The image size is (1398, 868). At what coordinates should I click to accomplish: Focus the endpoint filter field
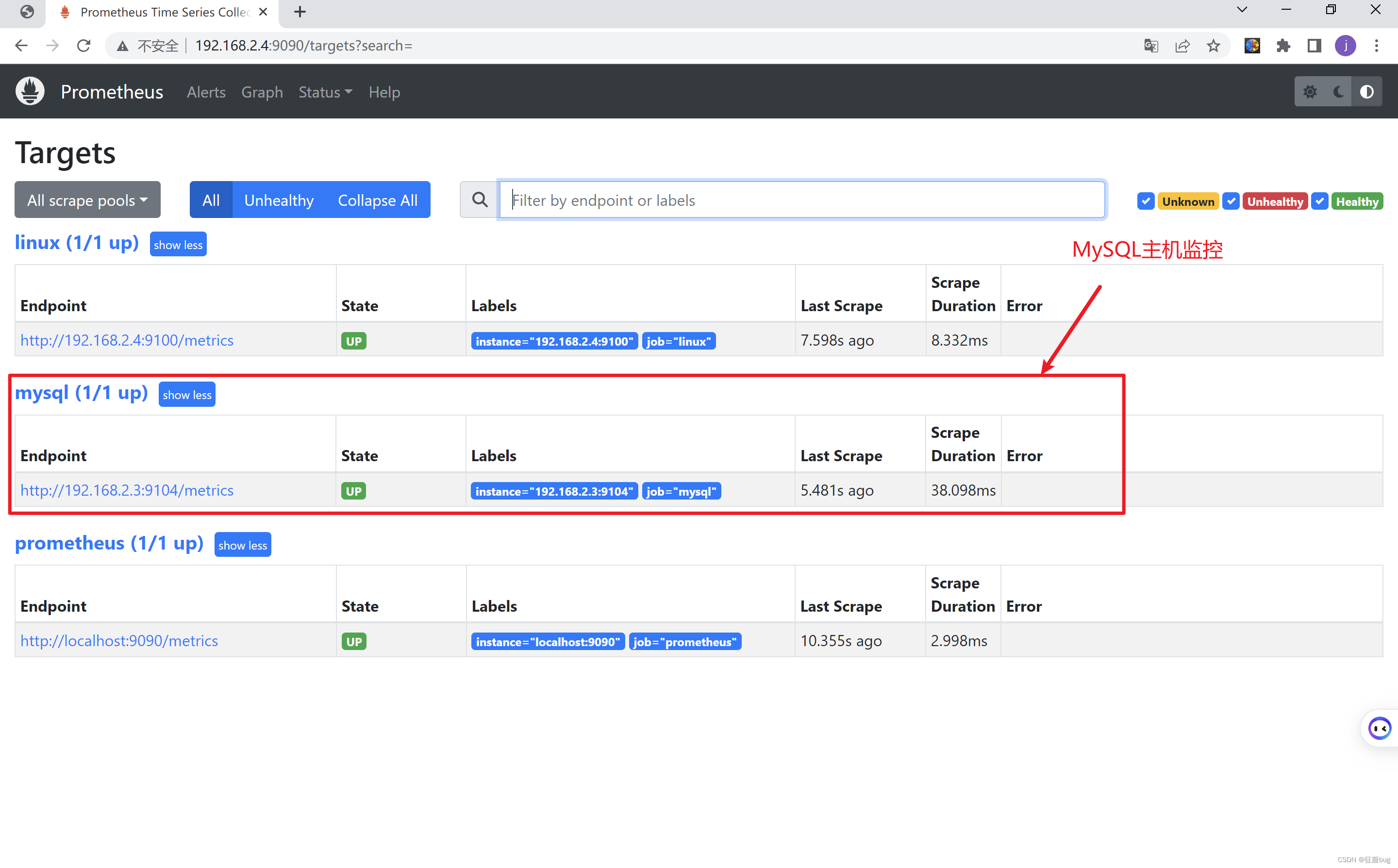pyautogui.click(x=802, y=200)
